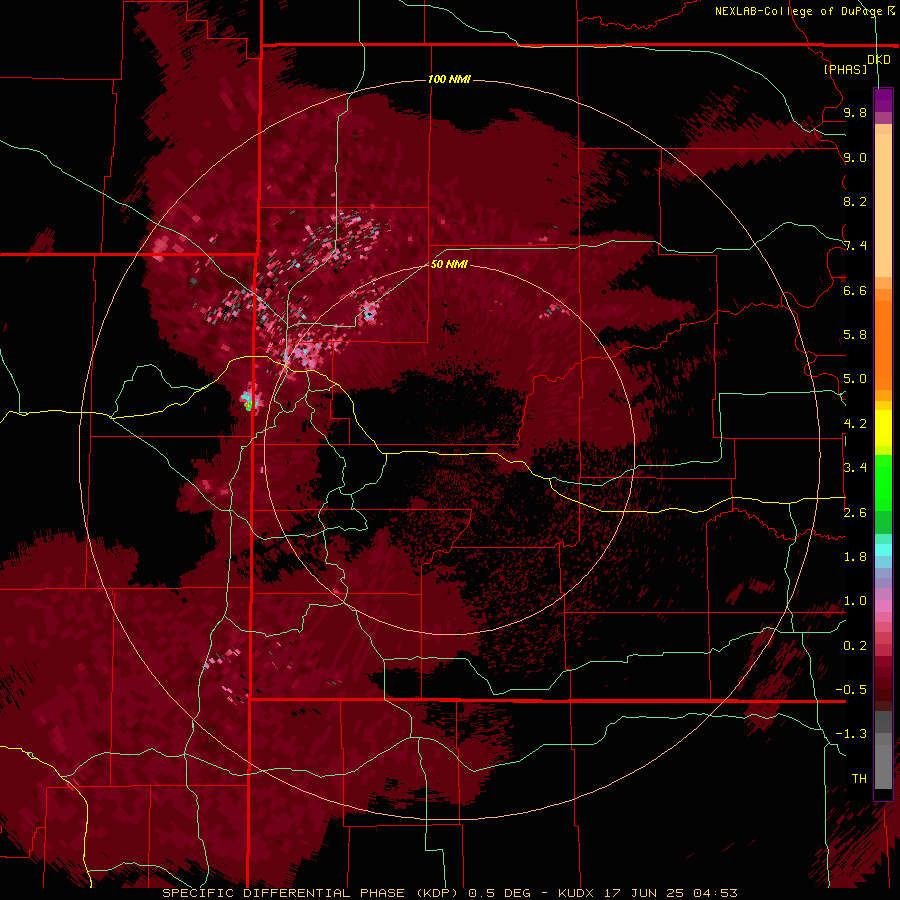Pick the pink segment of the color bar

click(883, 606)
